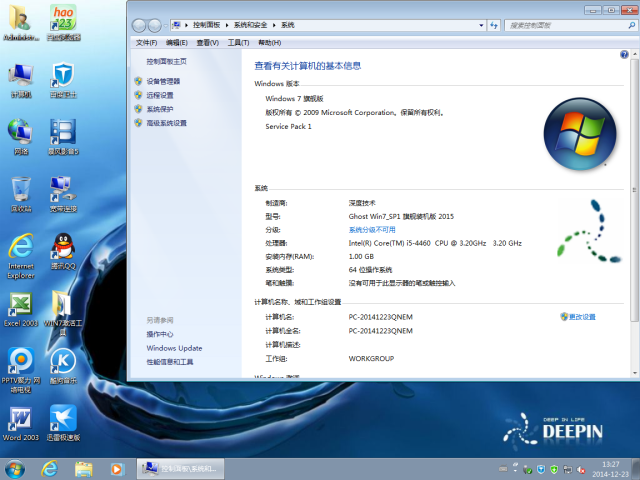
Task: Open the Network desktop icon
Action: pyautogui.click(x=21, y=137)
